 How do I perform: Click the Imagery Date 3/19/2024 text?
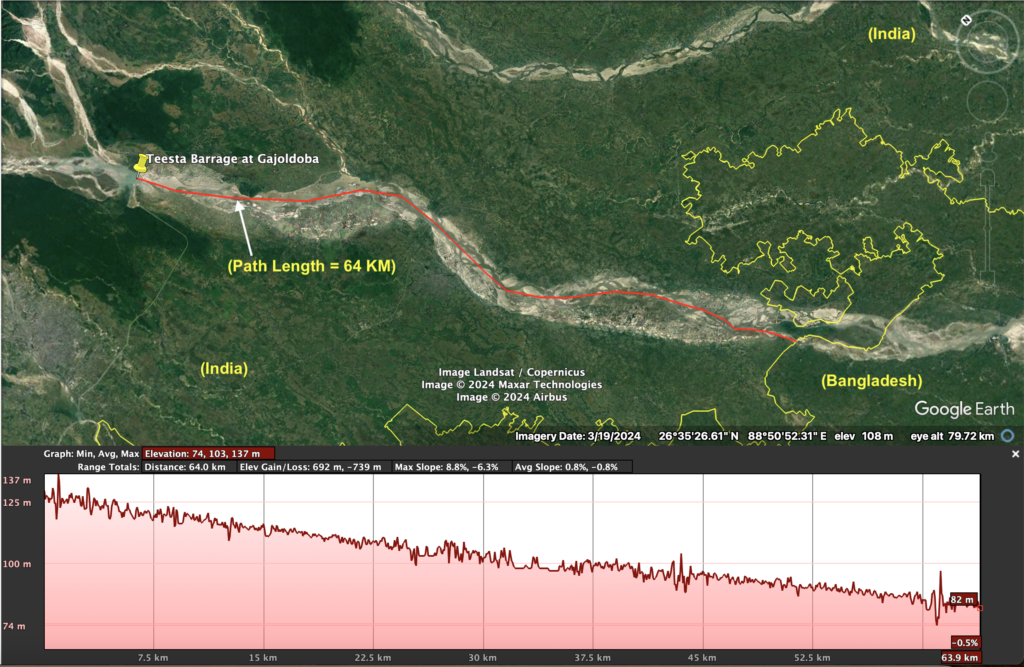[x=577, y=436]
